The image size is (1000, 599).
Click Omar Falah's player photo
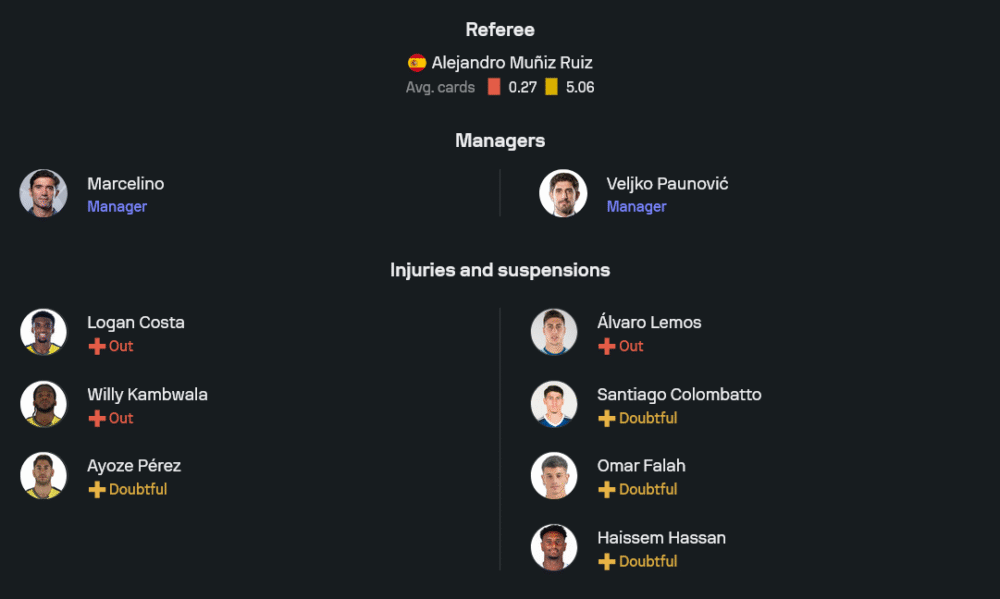(554, 476)
